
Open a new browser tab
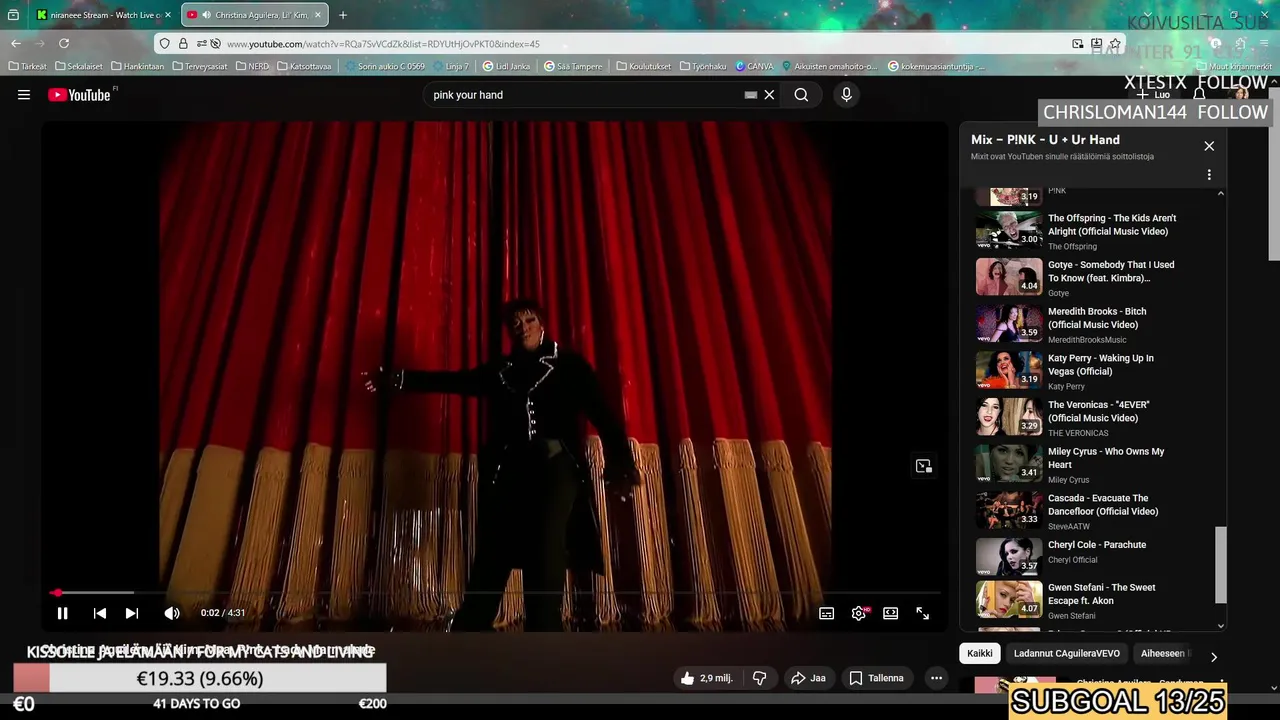tap(343, 15)
